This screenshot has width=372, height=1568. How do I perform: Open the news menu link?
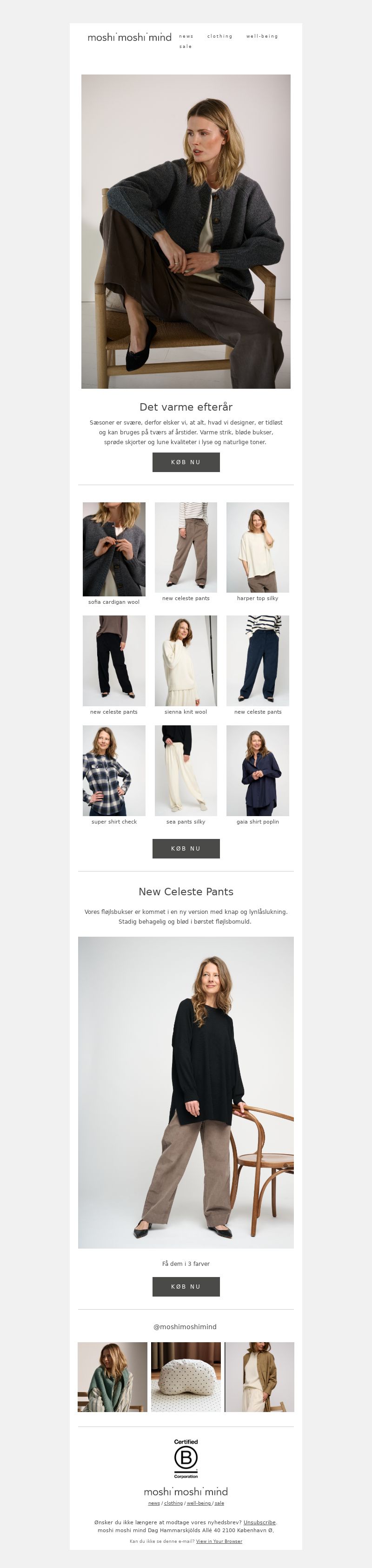click(x=186, y=36)
